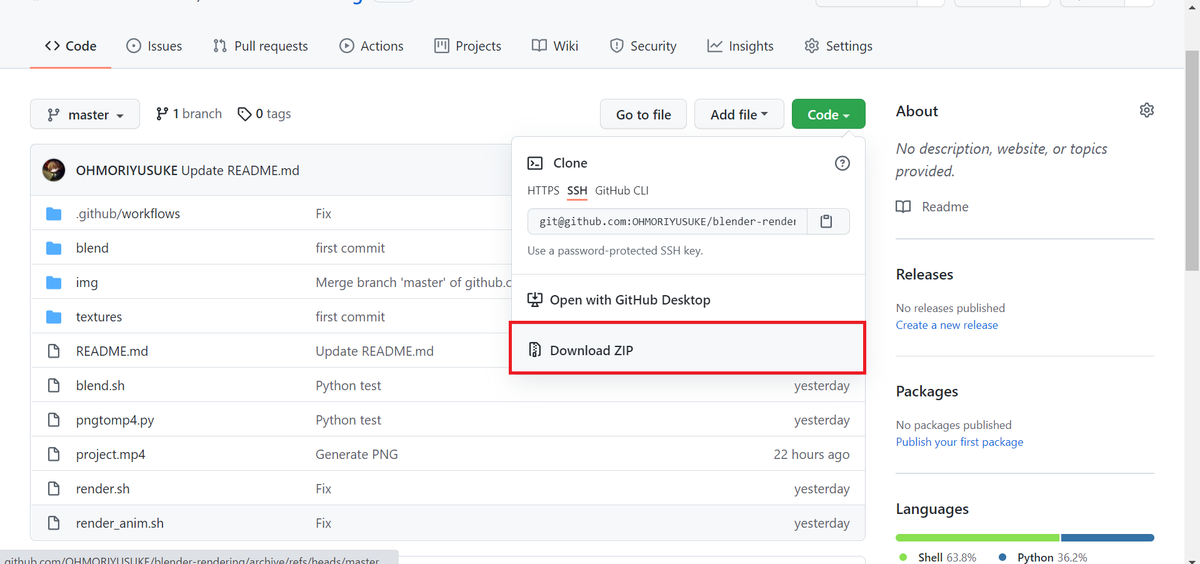1200x564 pixels.
Task: Click the Readme book icon
Action: point(904,206)
